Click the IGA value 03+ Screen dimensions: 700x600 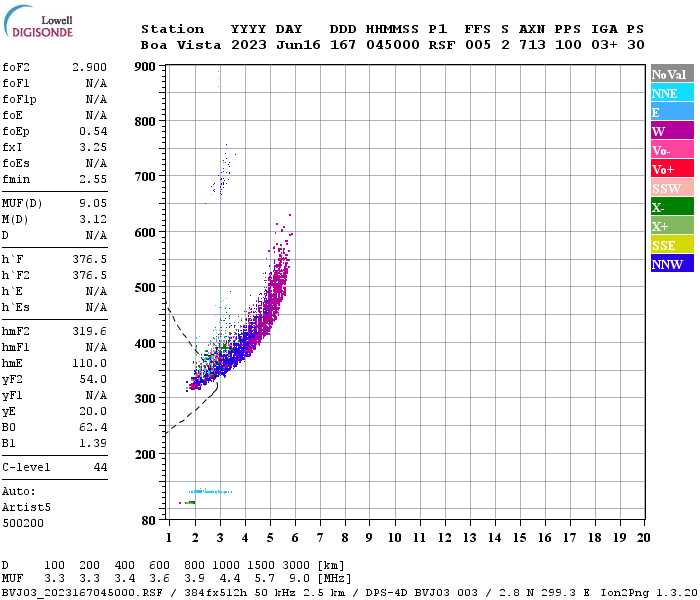604,45
